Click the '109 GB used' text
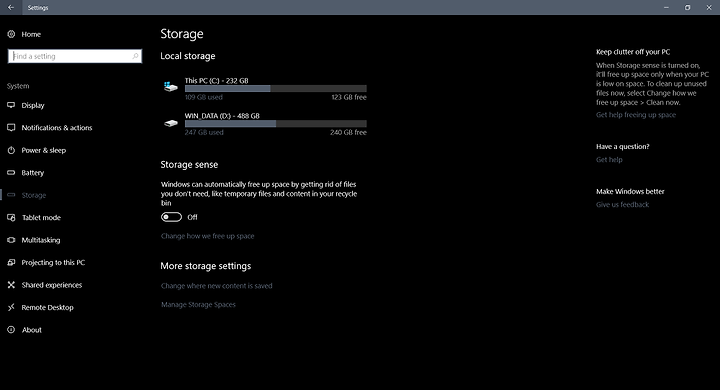 (203, 97)
